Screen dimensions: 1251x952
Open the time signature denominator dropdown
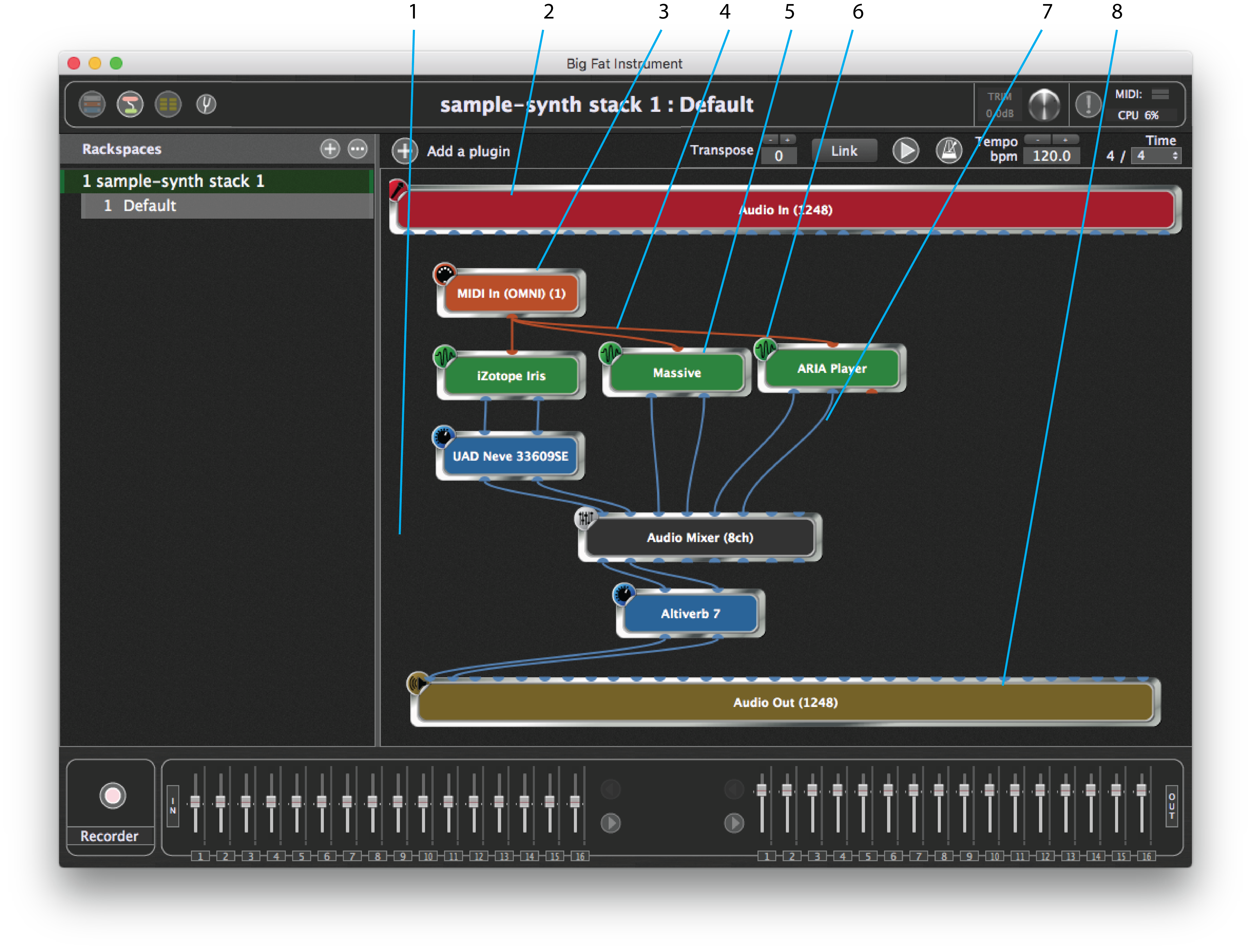click(x=1156, y=156)
